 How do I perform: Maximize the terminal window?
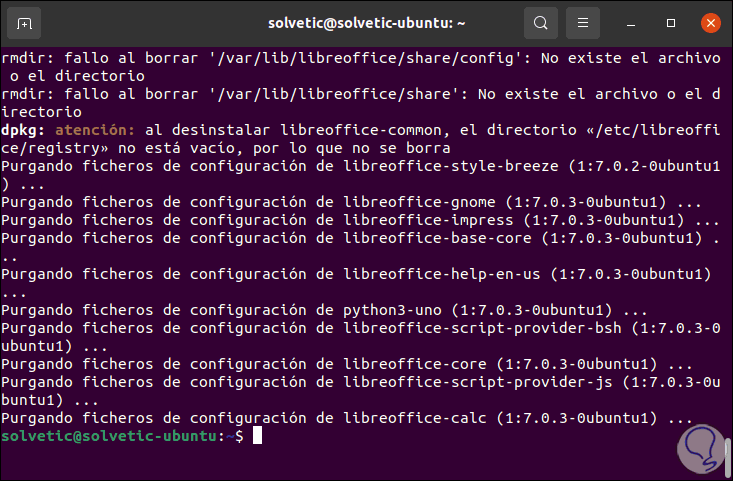click(x=671, y=23)
